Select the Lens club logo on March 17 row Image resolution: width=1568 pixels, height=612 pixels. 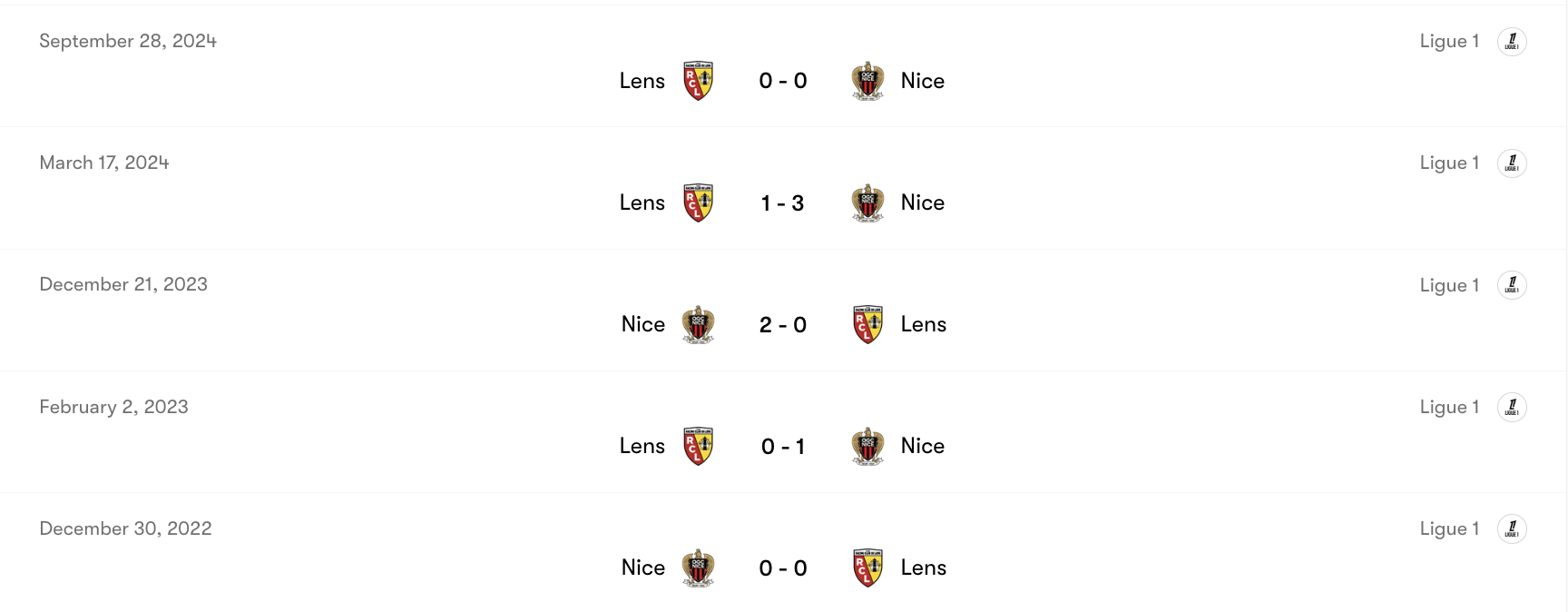point(697,202)
